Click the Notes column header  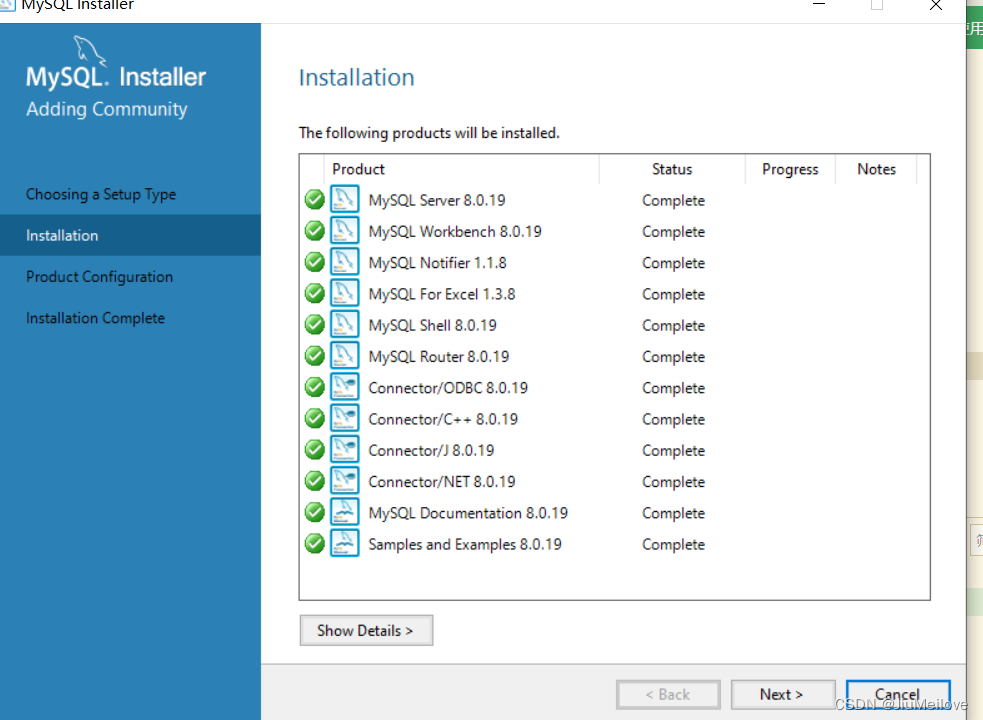[876, 169]
